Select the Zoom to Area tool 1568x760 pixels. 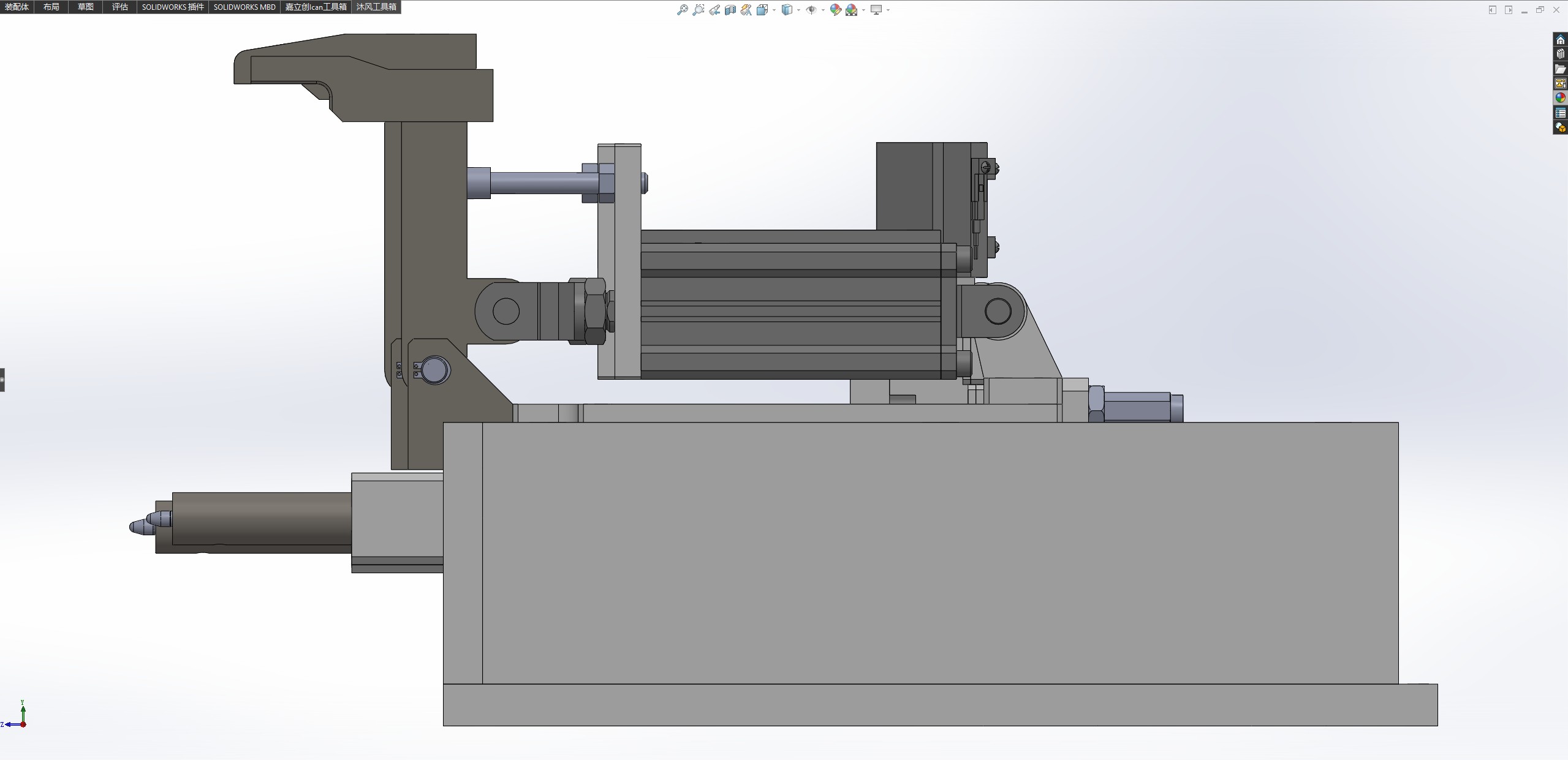[698, 10]
